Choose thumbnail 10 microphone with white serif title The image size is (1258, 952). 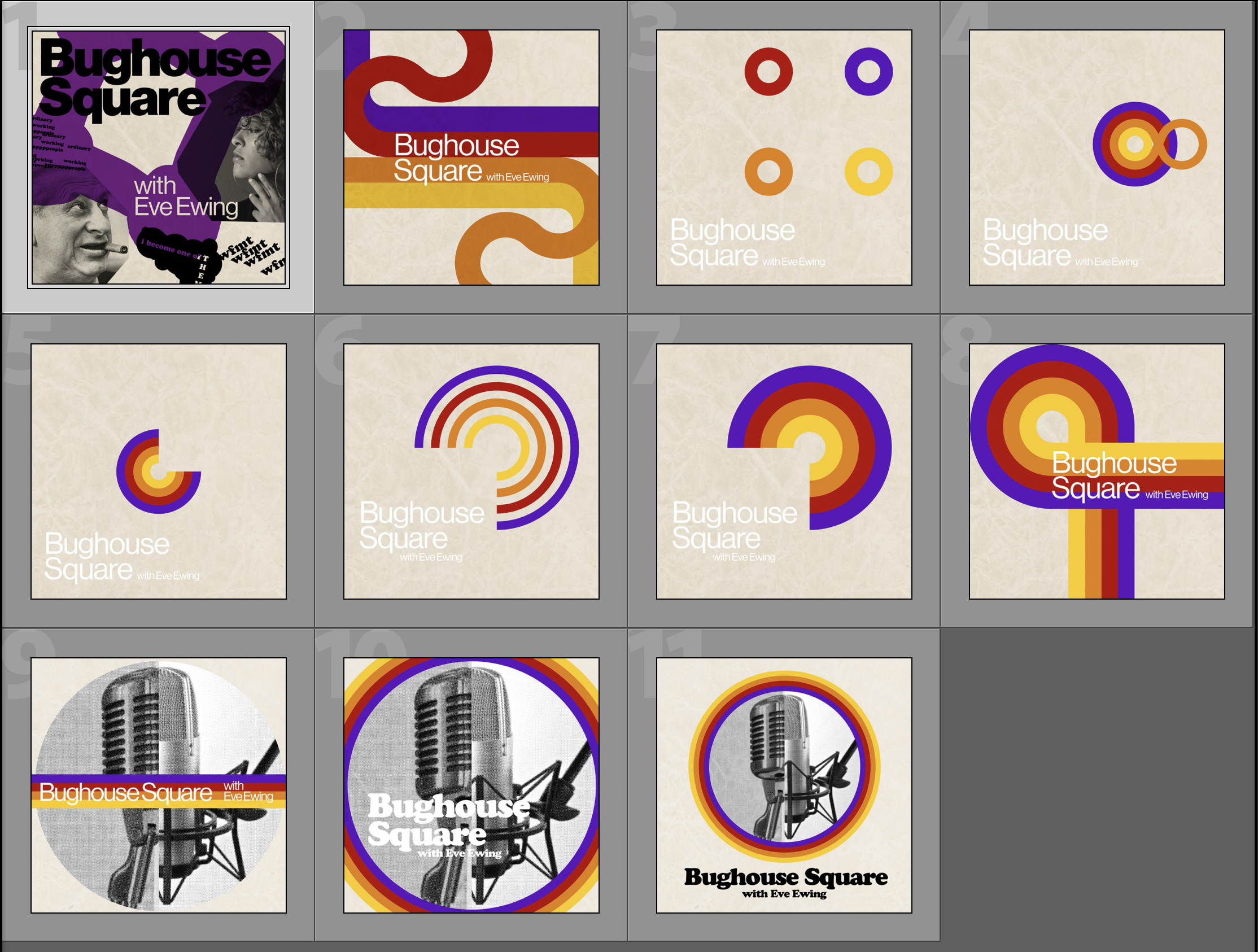point(471,785)
